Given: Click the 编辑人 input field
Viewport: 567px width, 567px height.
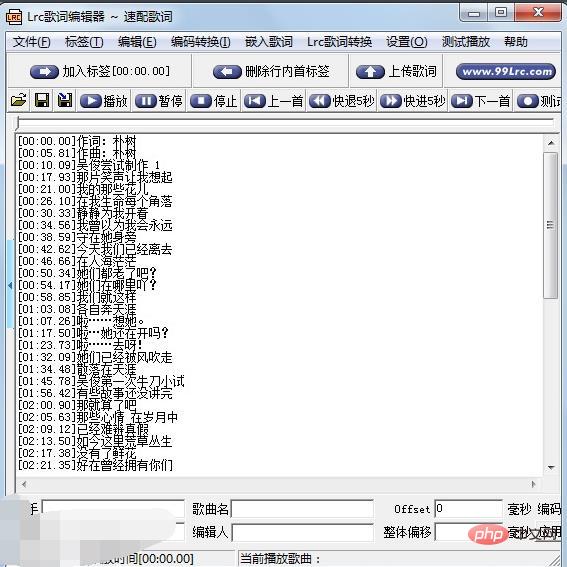Looking at the screenshot, I should [x=302, y=532].
